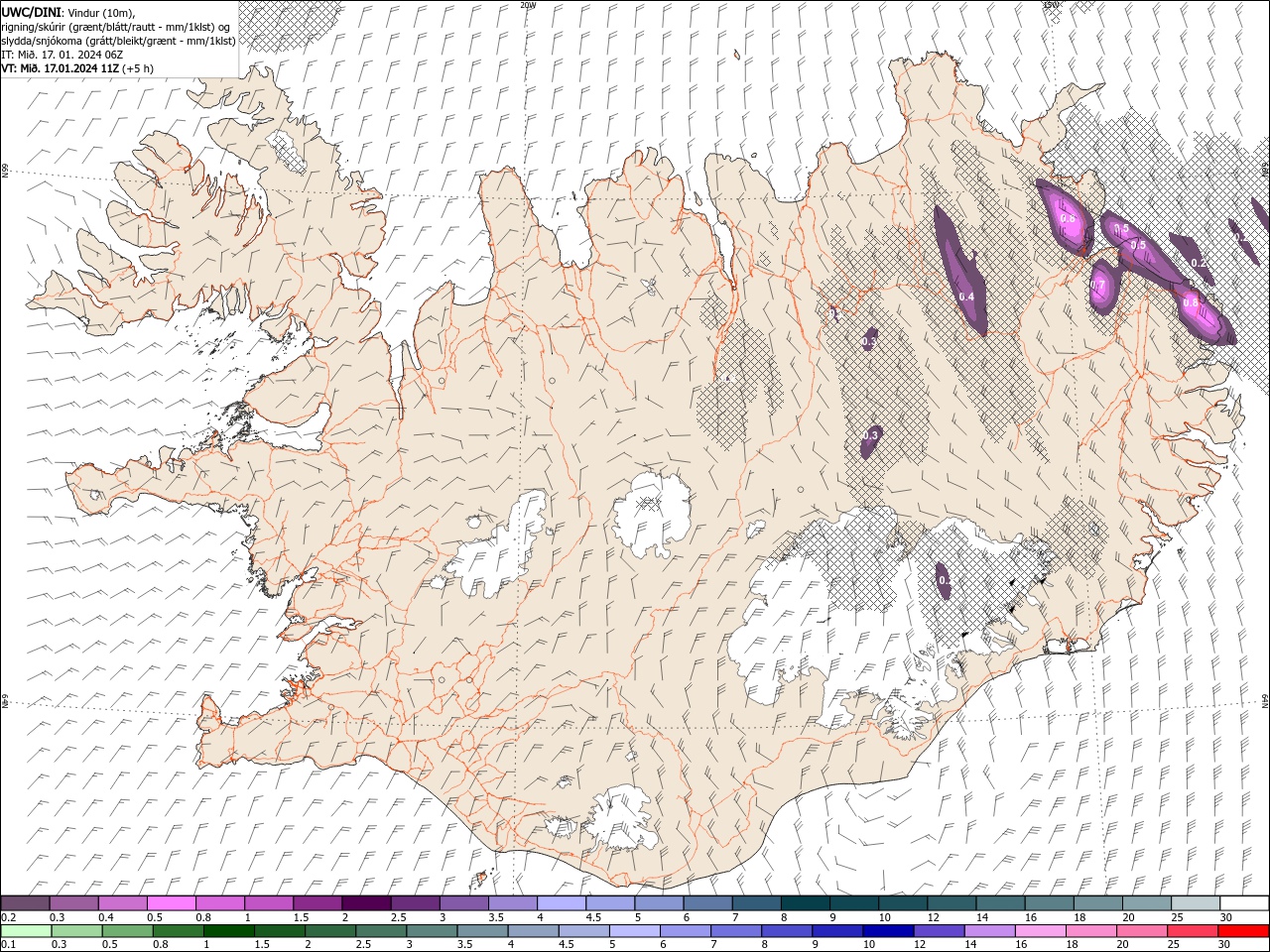Select the "12" label under the lower legend row
This screenshot has width=1270, height=952.
click(920, 945)
